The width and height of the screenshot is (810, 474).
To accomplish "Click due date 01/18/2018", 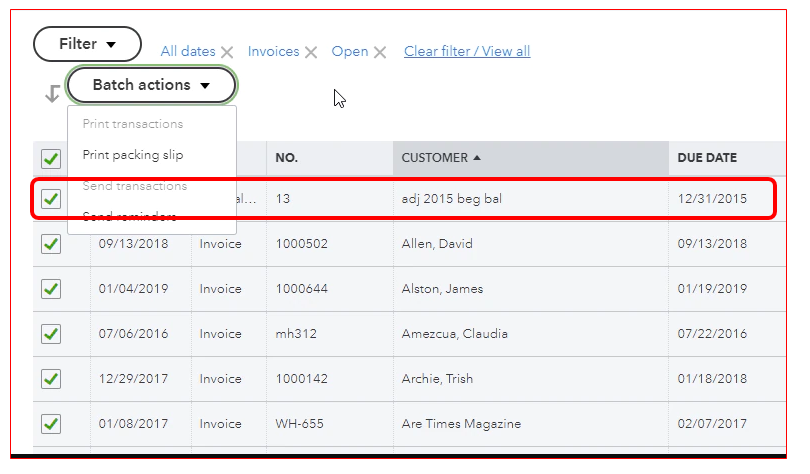I will (x=712, y=379).
